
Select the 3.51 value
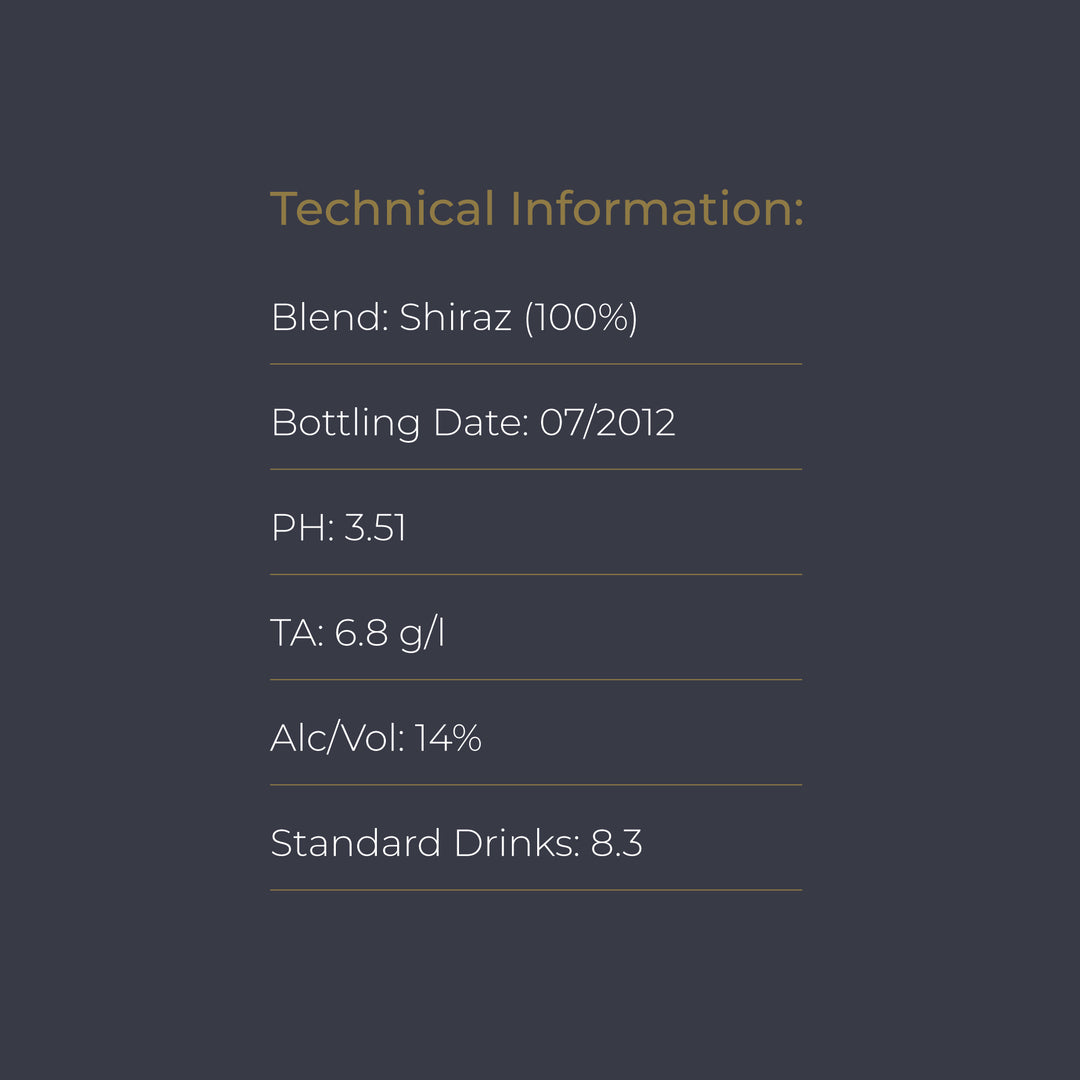[375, 528]
